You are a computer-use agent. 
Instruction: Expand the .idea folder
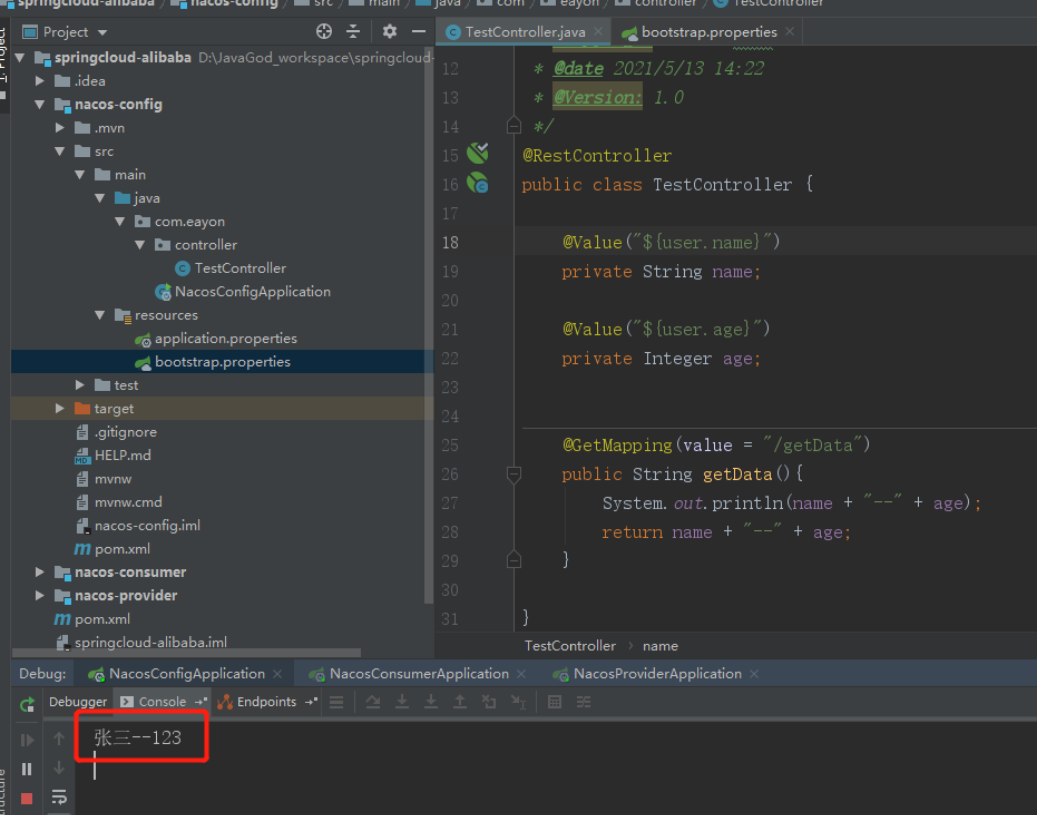point(40,81)
